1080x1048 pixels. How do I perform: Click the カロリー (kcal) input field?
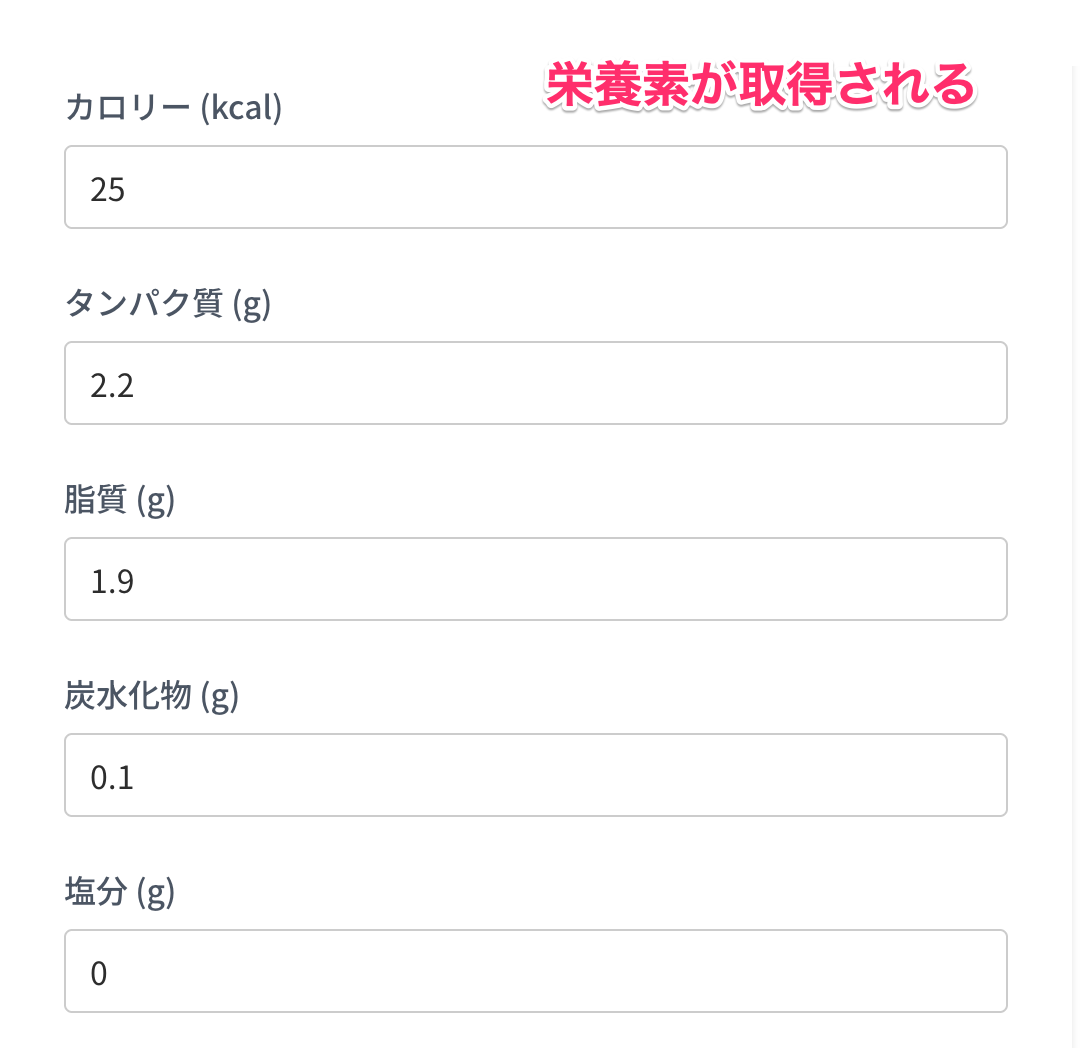[x=536, y=187]
